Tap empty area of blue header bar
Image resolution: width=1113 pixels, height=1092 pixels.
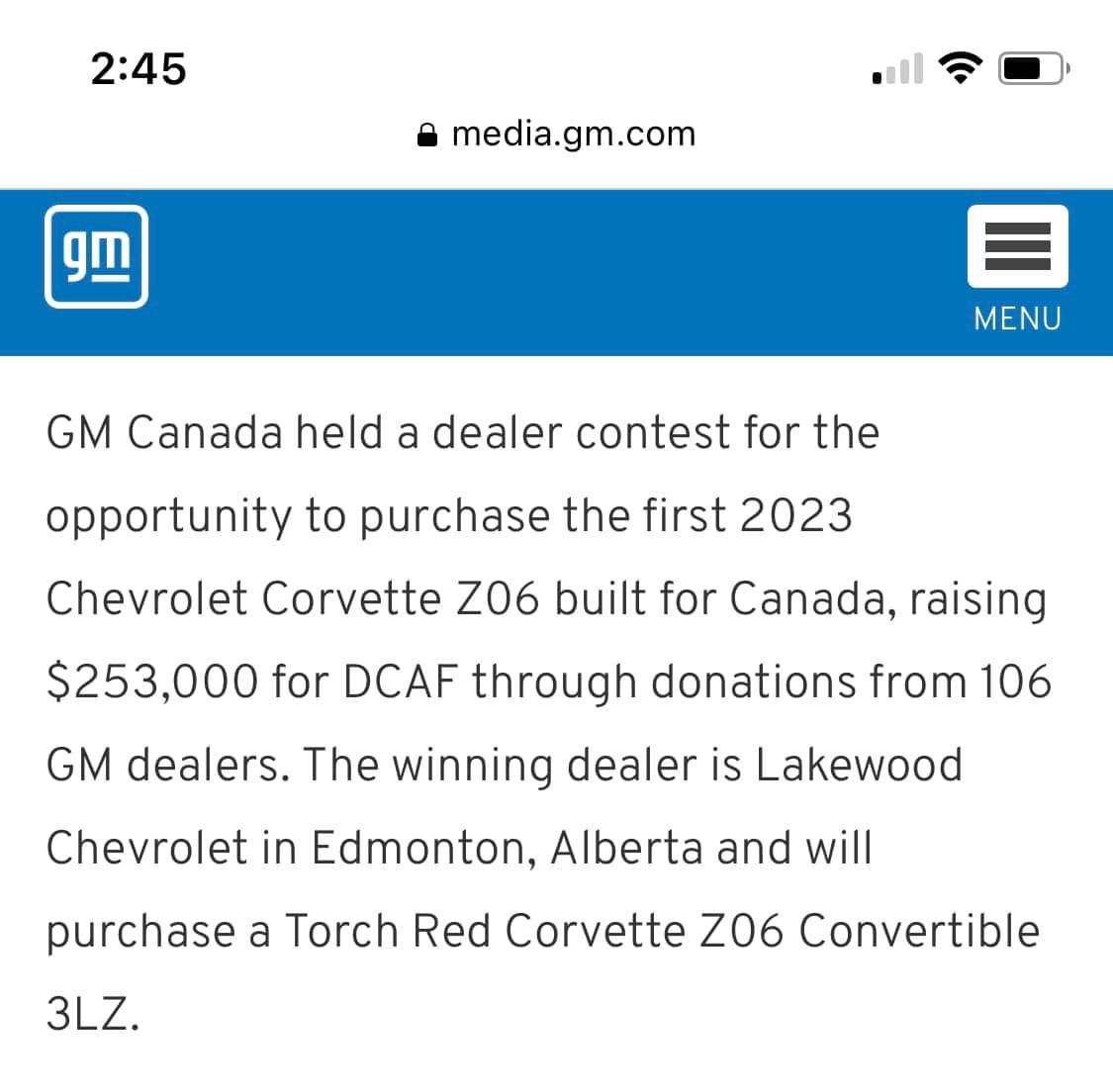point(554,272)
